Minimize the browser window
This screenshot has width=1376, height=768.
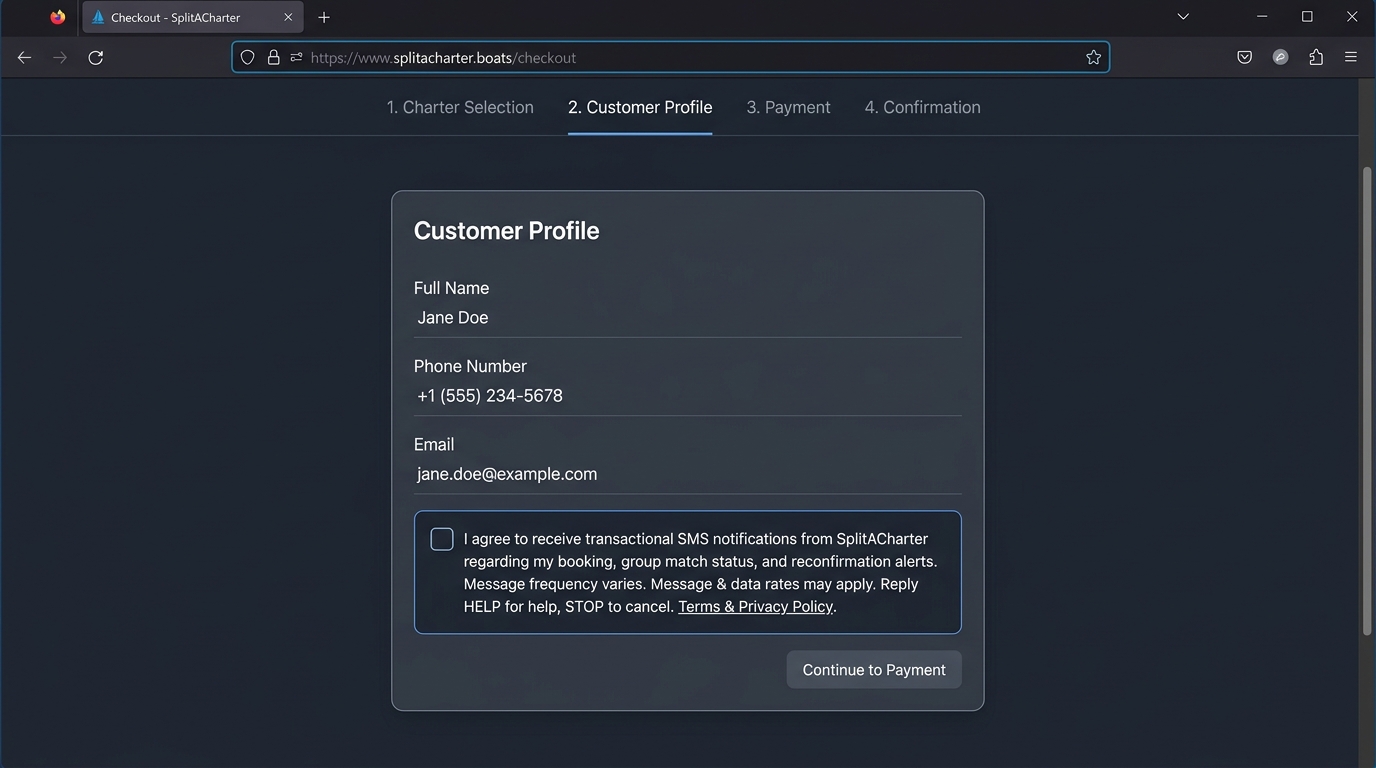tap(1262, 17)
